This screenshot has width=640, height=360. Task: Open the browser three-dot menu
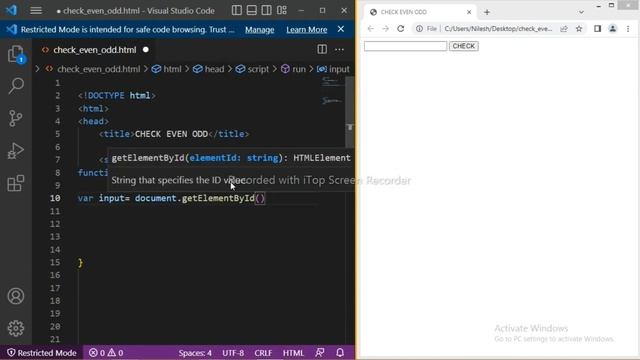628,29
